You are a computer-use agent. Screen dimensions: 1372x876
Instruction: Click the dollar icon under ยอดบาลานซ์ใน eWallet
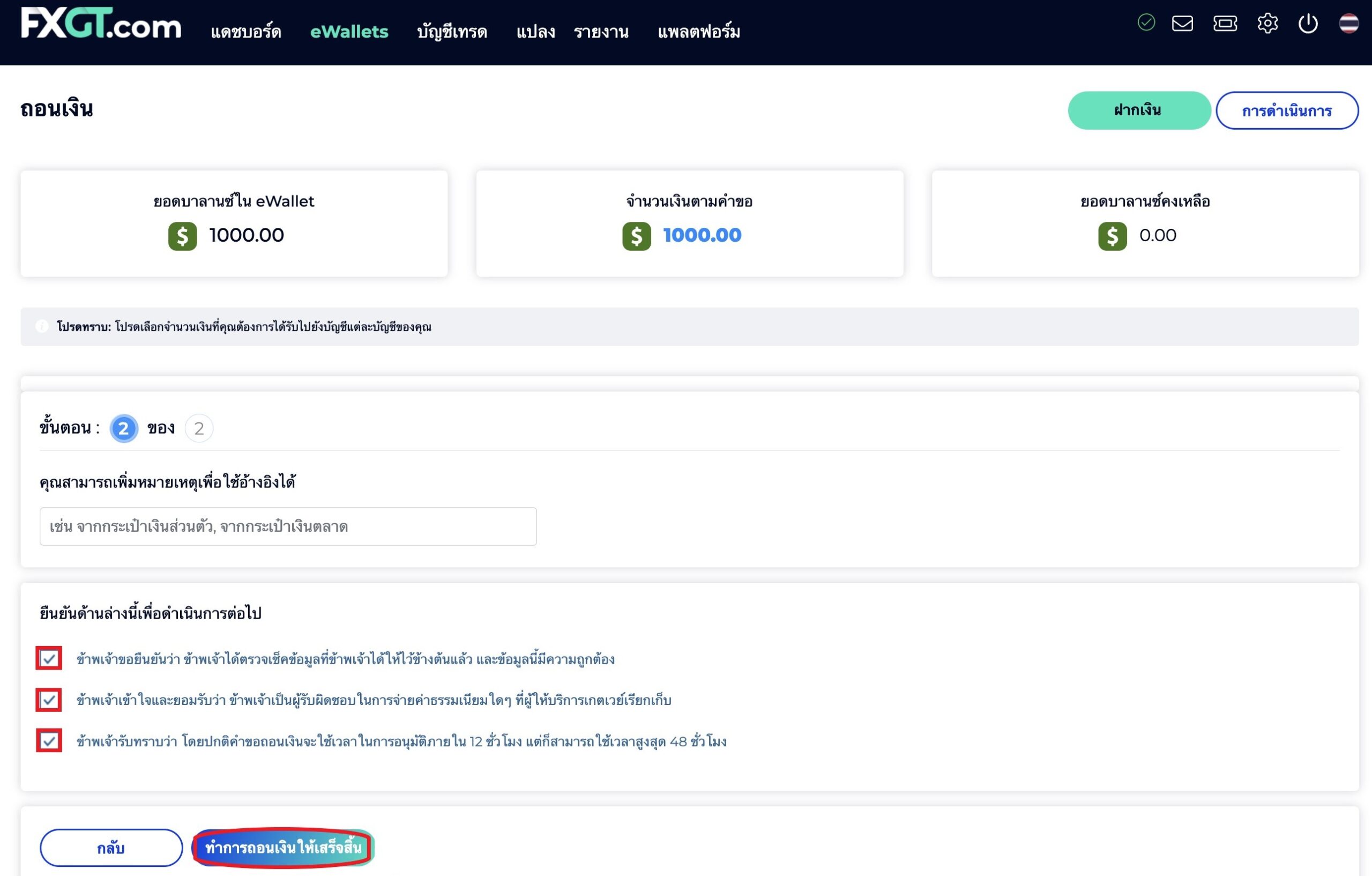coord(182,236)
